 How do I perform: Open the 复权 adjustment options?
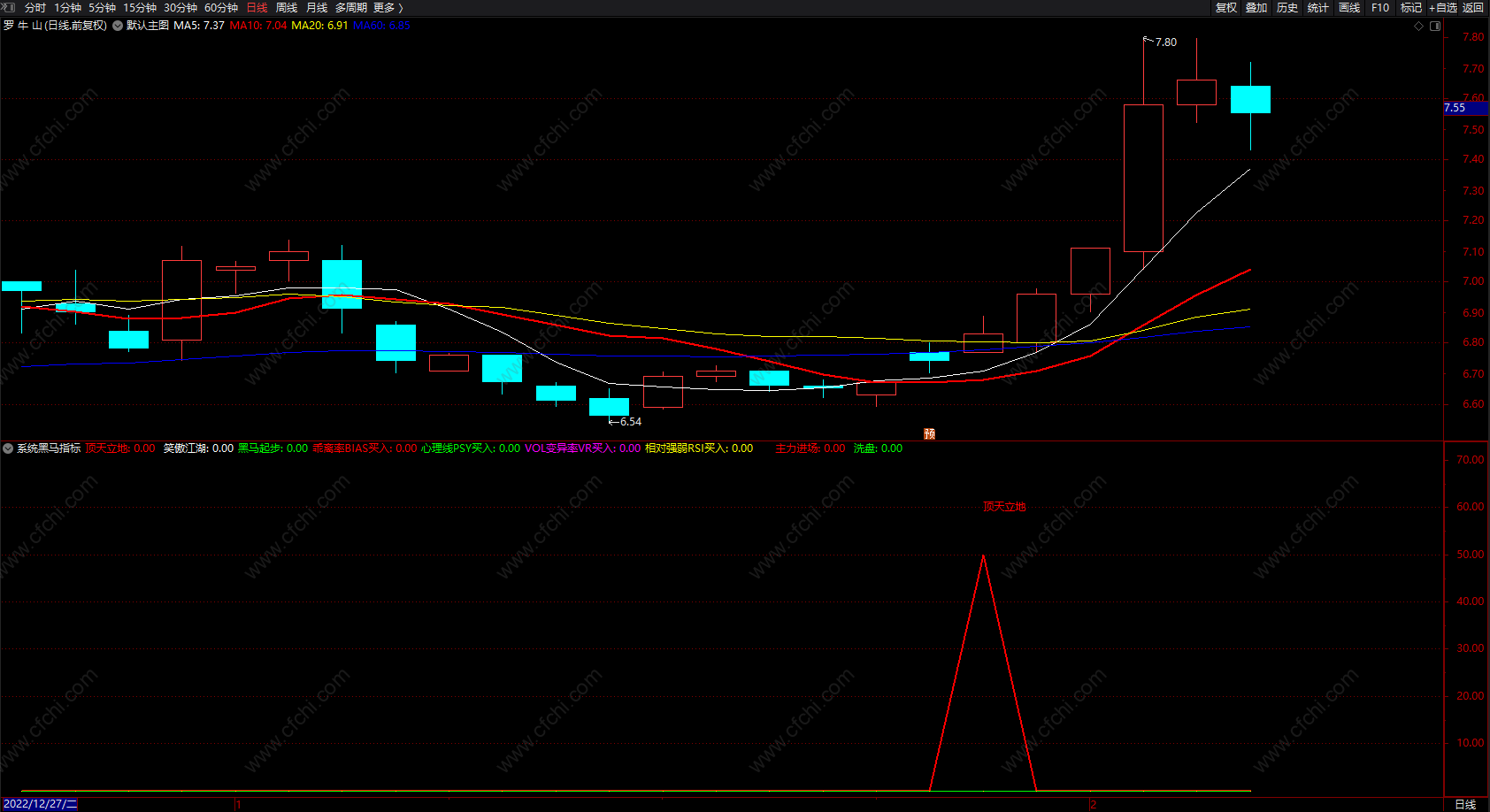pos(1226,8)
